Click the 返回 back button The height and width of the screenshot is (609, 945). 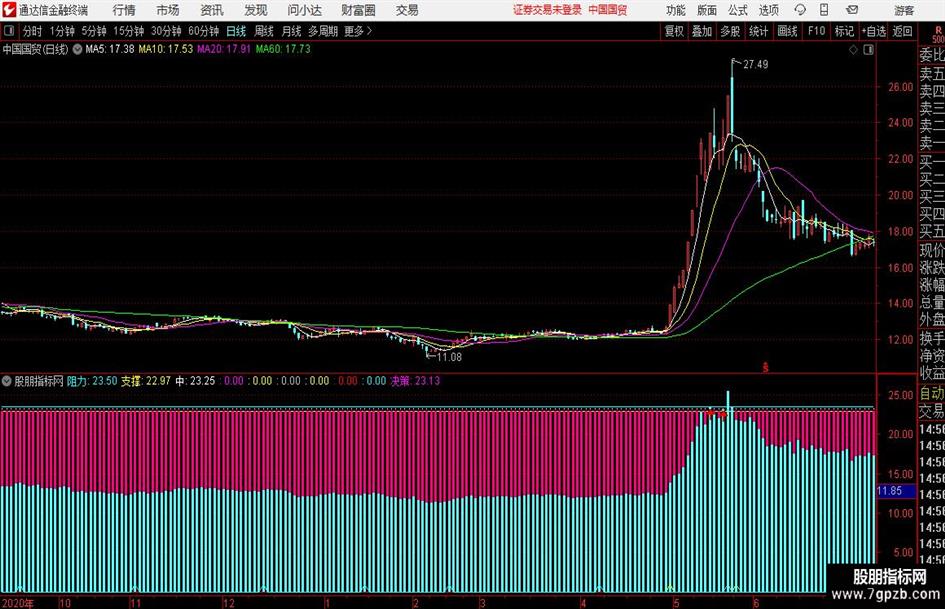pyautogui.click(x=902, y=31)
